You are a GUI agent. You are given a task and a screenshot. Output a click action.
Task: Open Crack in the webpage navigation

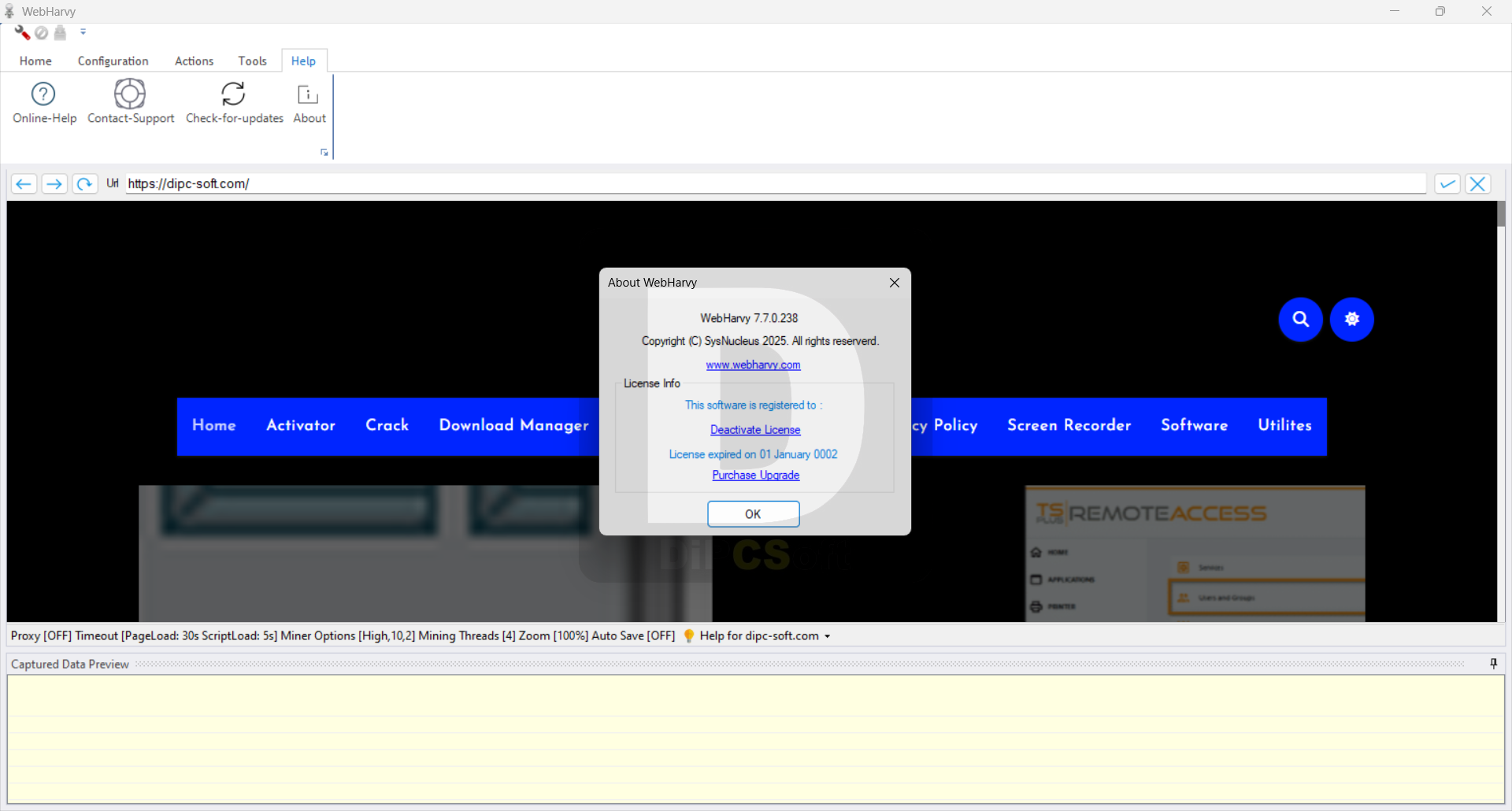click(x=387, y=425)
